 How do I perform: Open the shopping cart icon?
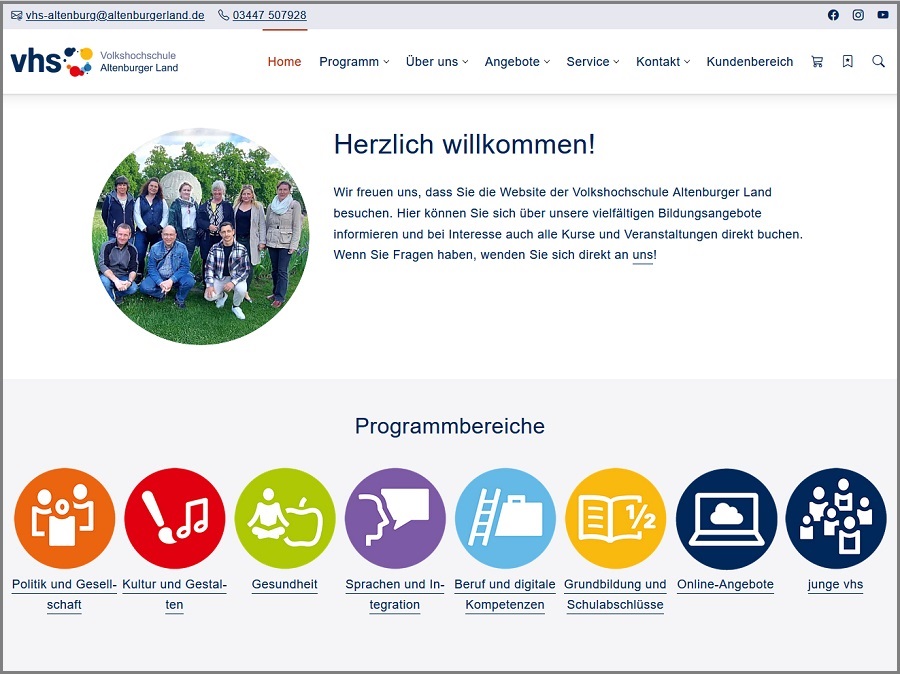pos(817,62)
